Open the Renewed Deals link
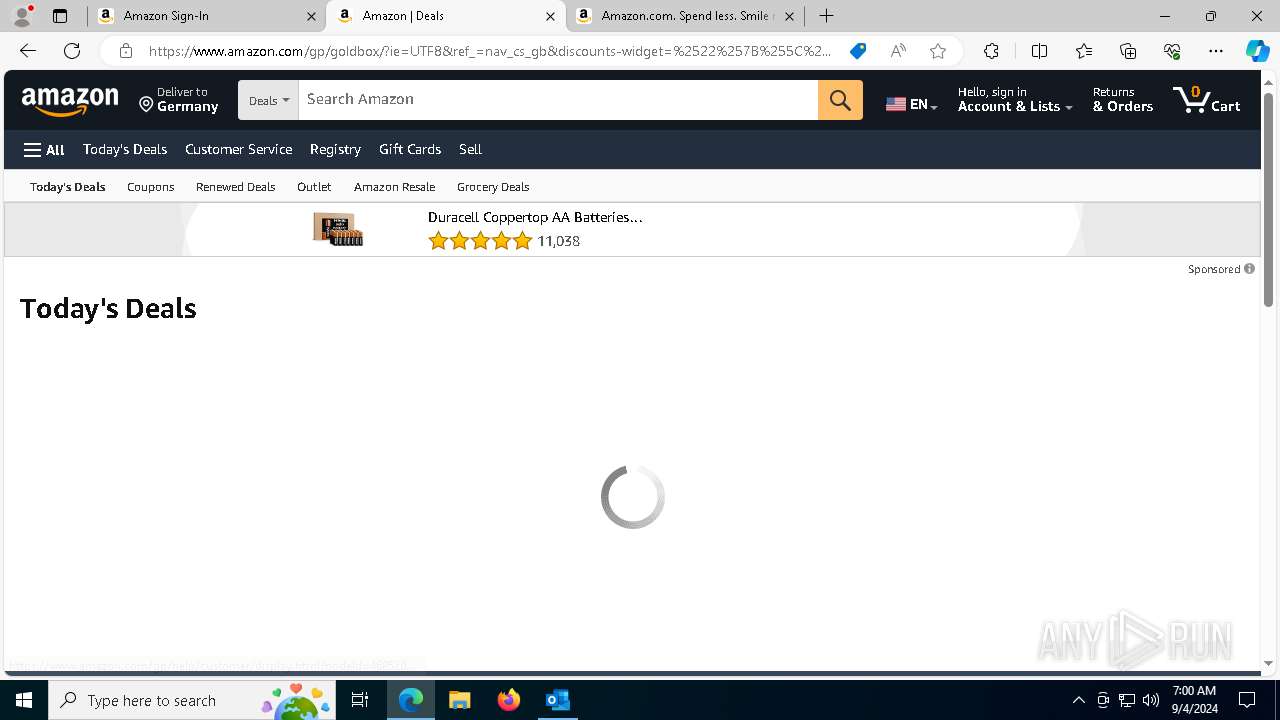 [235, 187]
